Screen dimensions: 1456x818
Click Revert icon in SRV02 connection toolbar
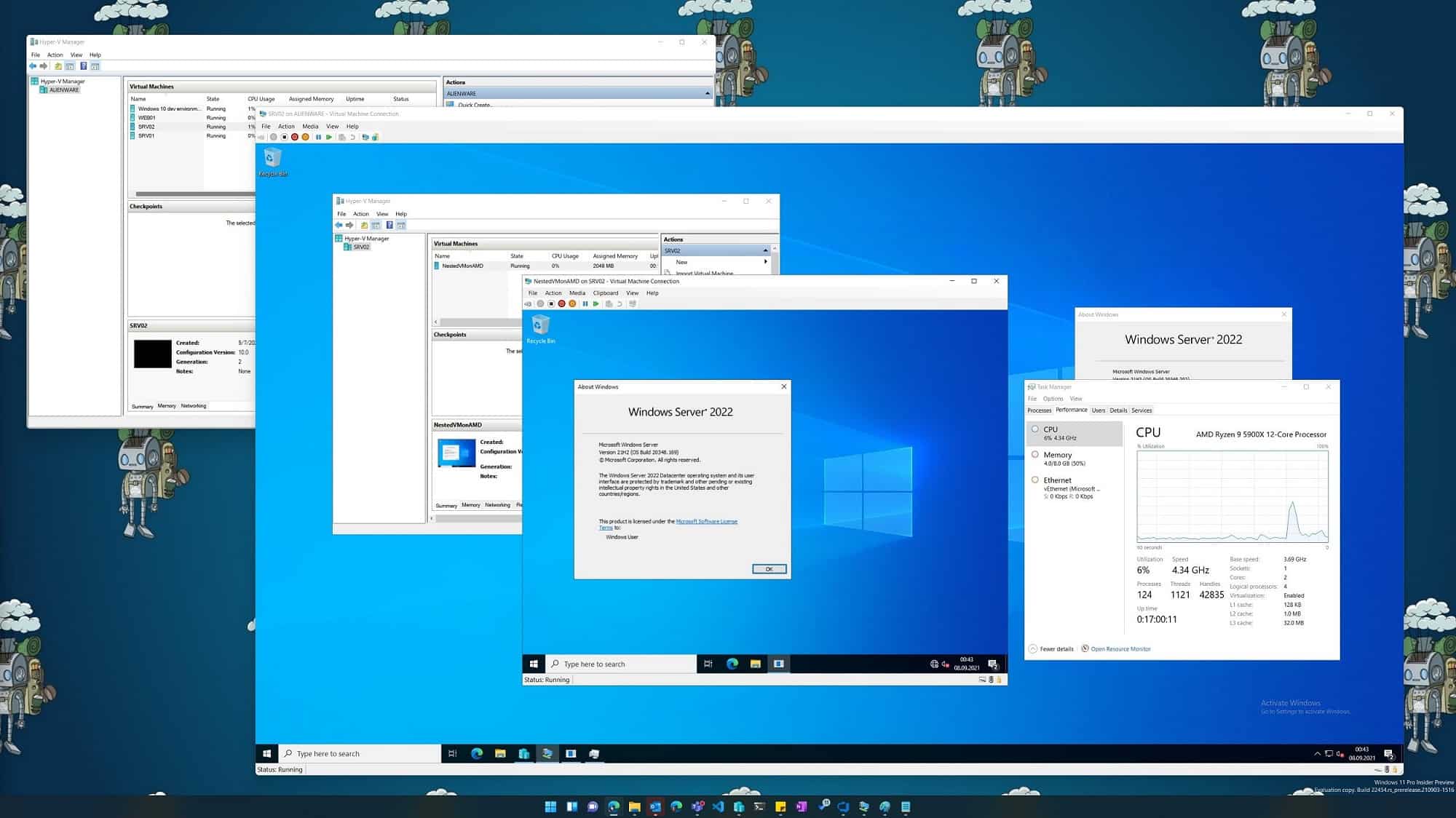coord(353,138)
